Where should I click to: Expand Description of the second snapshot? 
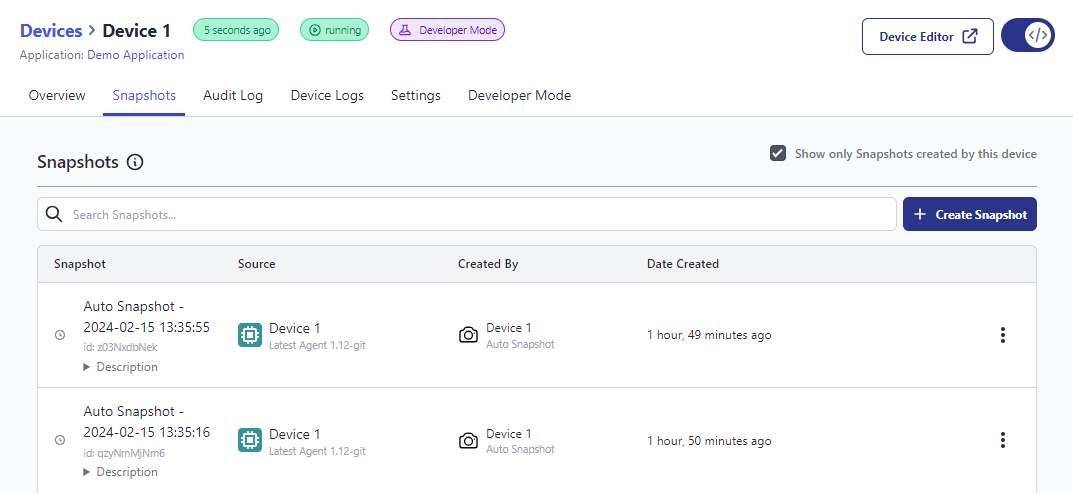tap(120, 472)
